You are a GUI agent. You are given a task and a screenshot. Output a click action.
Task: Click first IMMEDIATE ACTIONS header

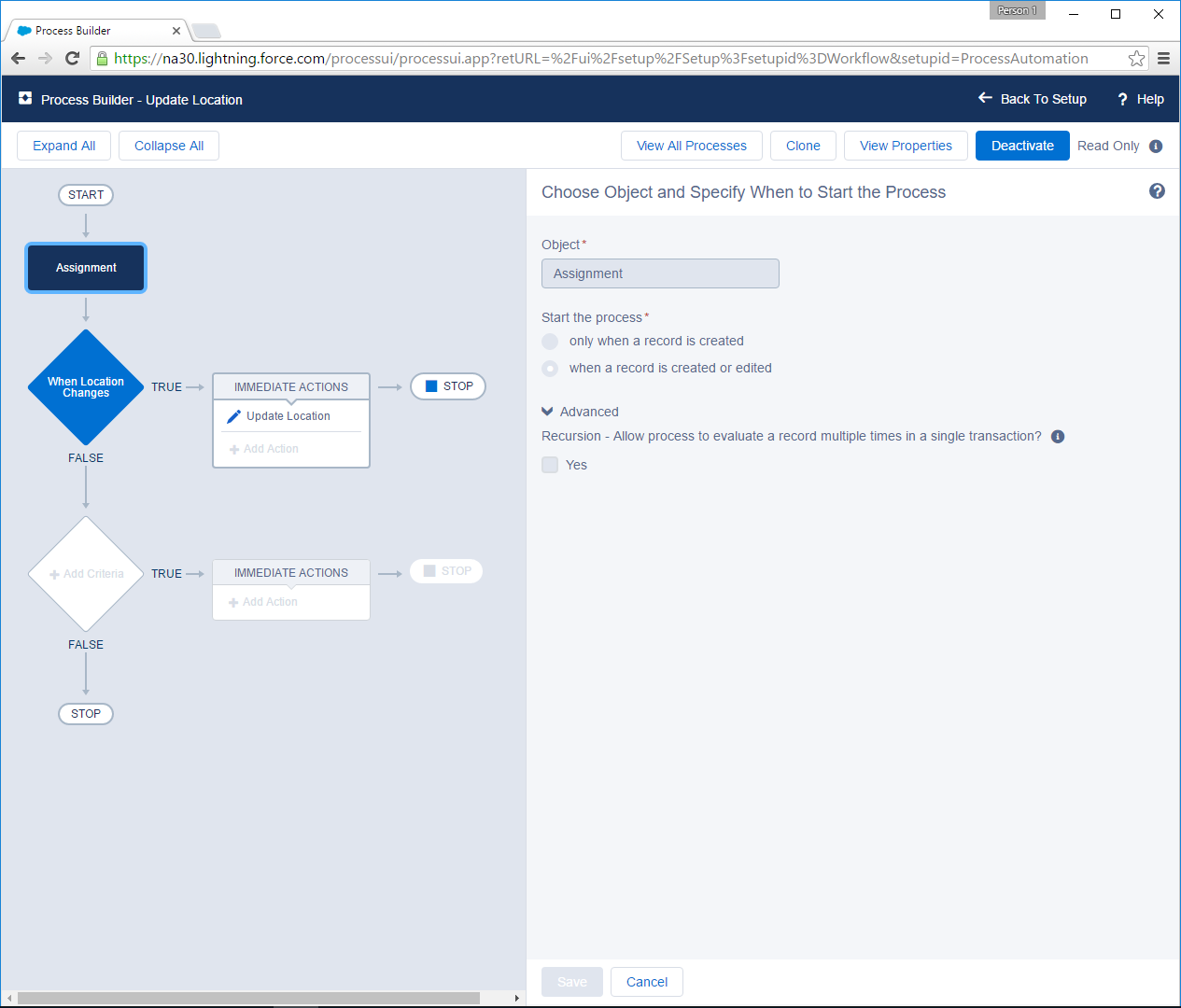[x=291, y=387]
